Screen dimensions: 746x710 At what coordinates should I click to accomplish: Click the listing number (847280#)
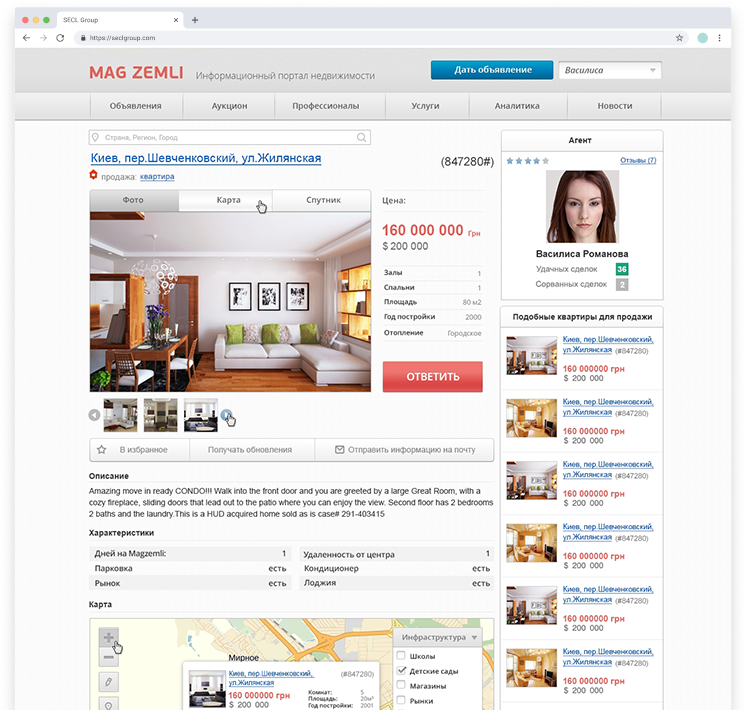click(467, 162)
